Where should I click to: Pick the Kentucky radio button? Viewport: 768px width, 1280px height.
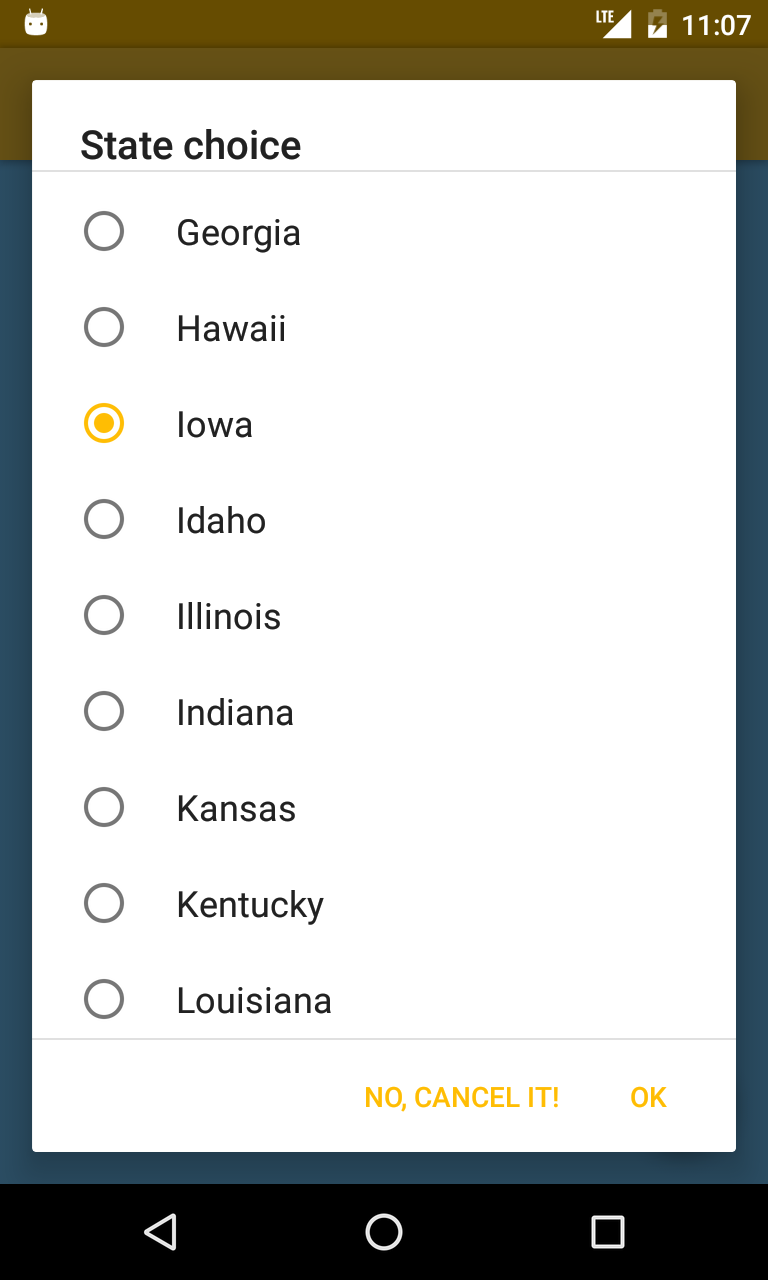104,904
